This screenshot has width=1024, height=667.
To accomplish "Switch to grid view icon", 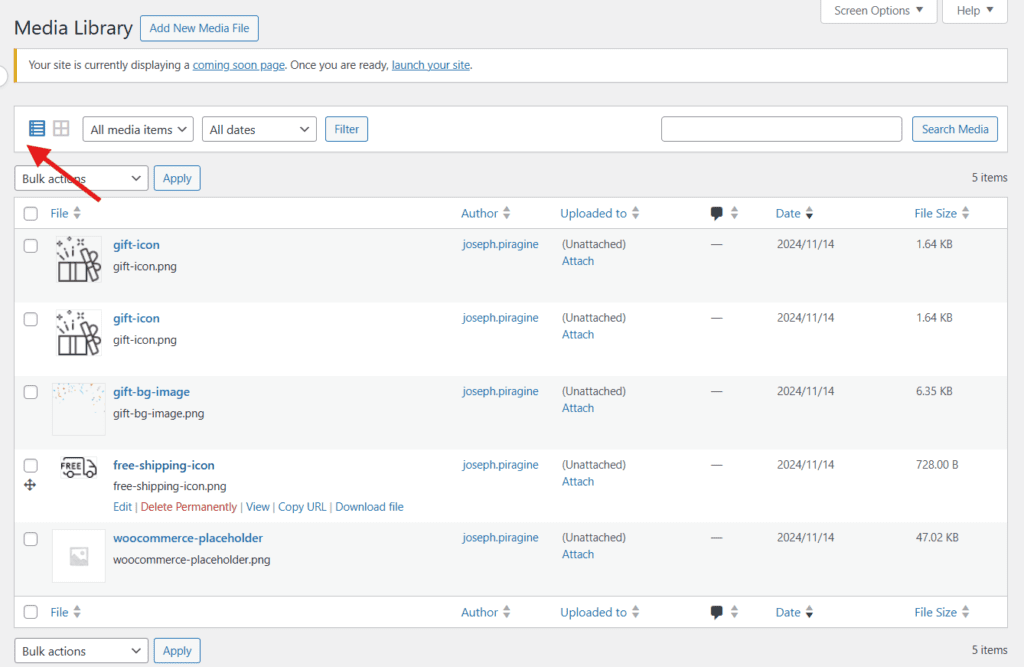I will point(61,128).
